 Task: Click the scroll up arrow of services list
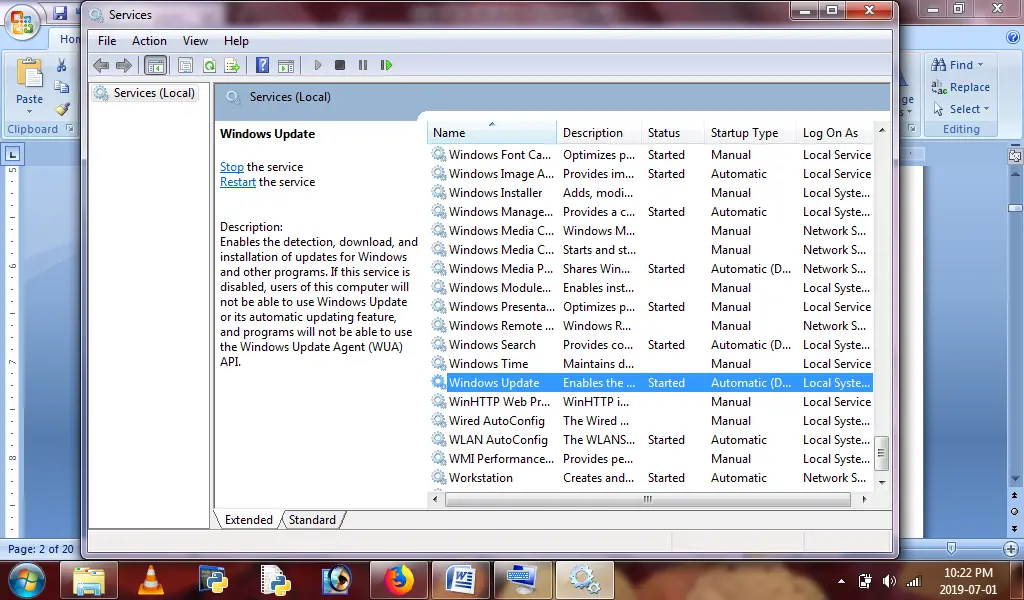[x=882, y=130]
